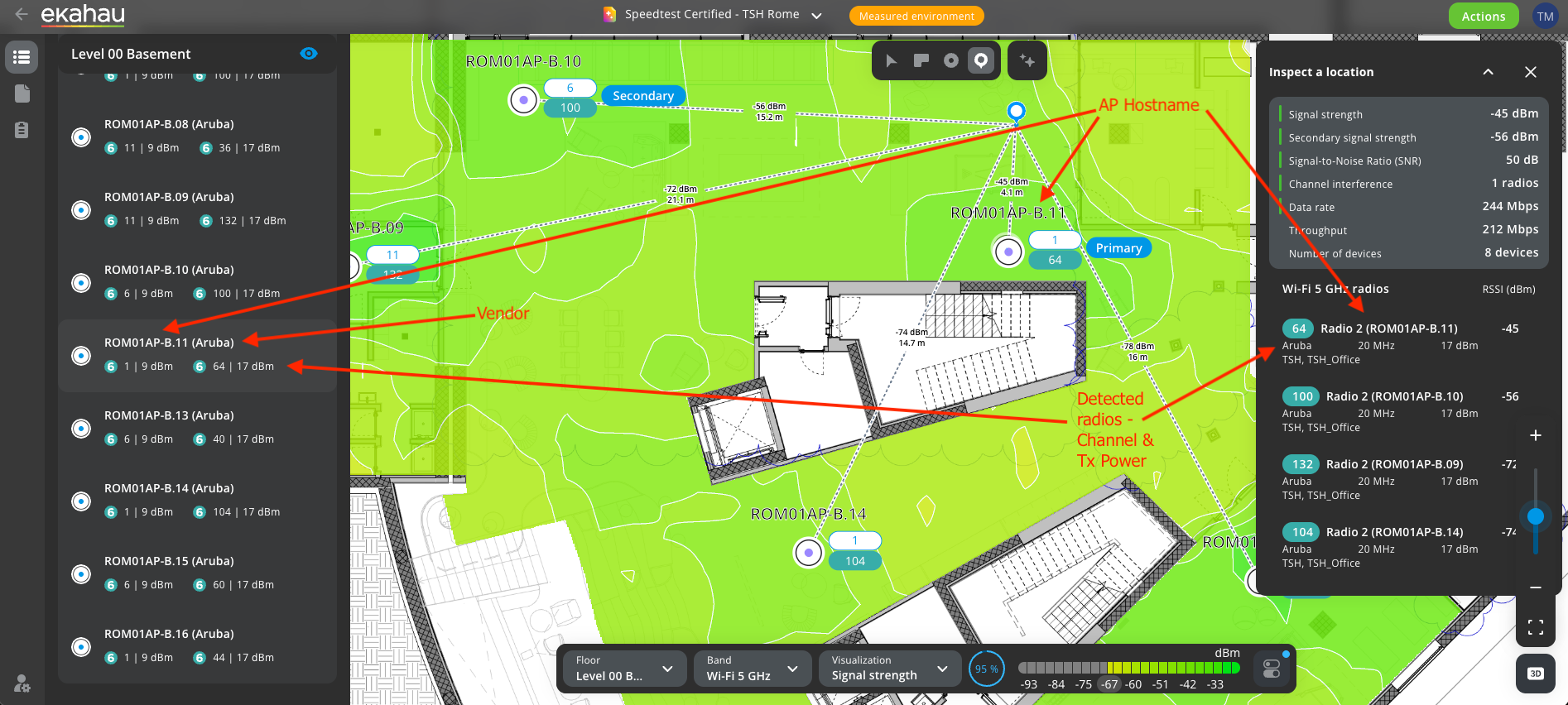The height and width of the screenshot is (705, 1568).
Task: Open the Actions menu
Action: point(1484,16)
